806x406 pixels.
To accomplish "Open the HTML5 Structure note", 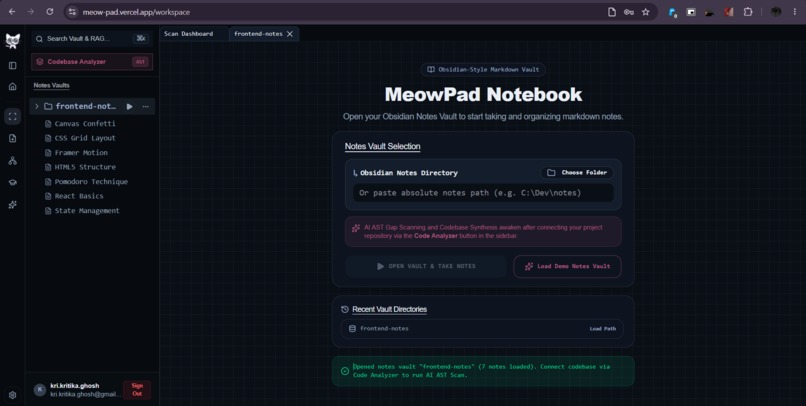I will pos(80,167).
